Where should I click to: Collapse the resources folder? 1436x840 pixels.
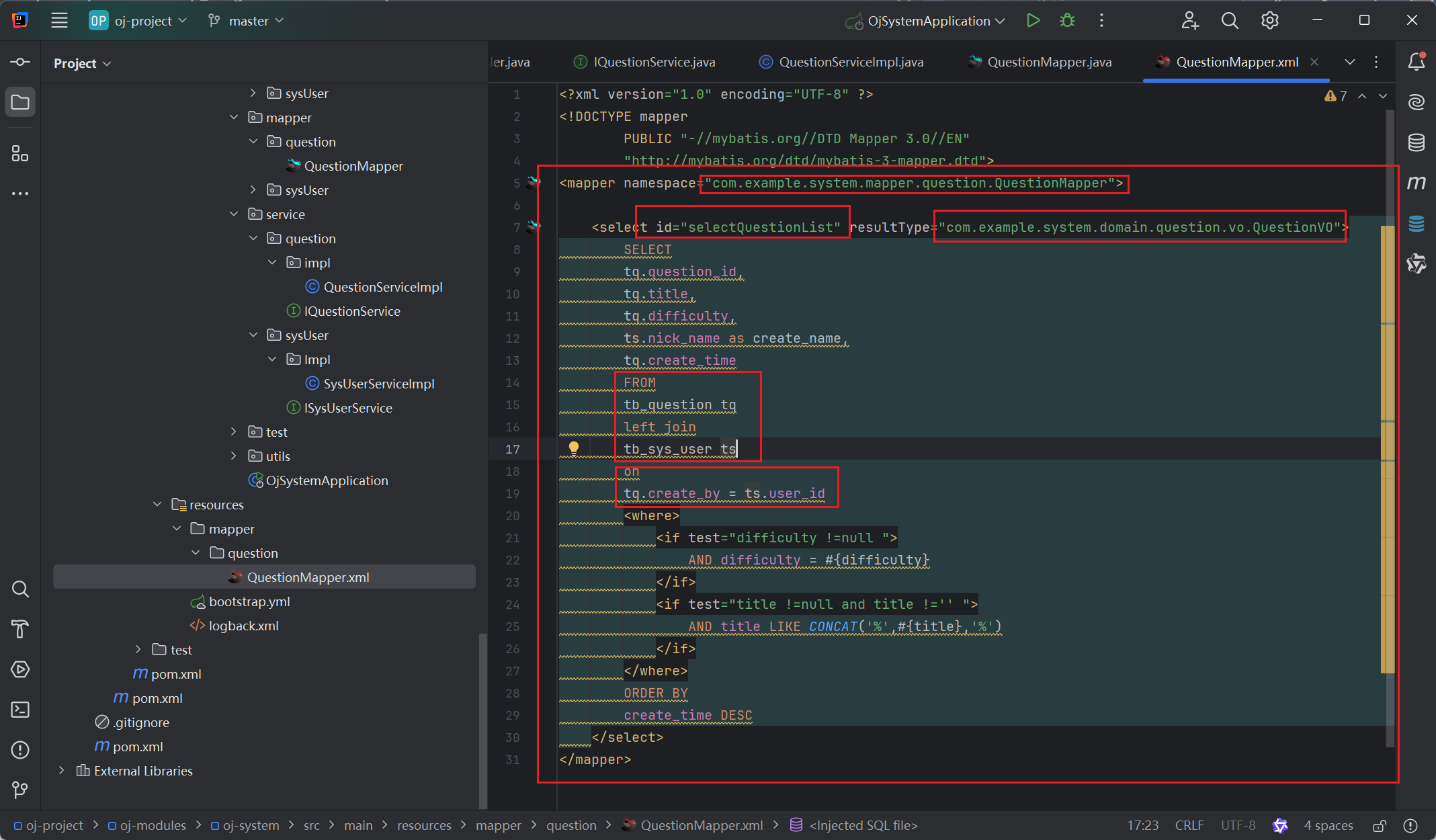point(157,504)
